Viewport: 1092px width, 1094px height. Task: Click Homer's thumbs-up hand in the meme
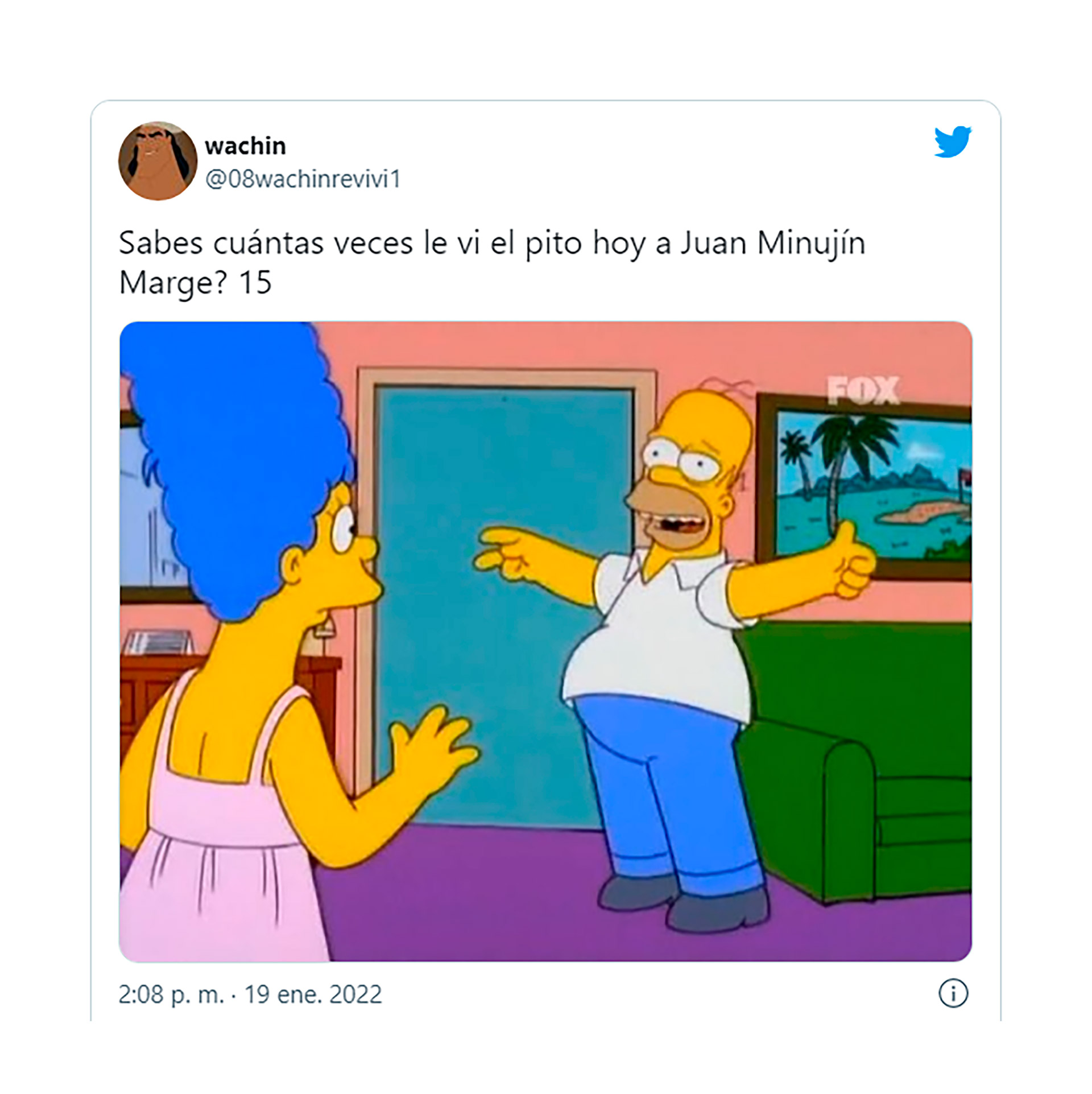(851, 561)
